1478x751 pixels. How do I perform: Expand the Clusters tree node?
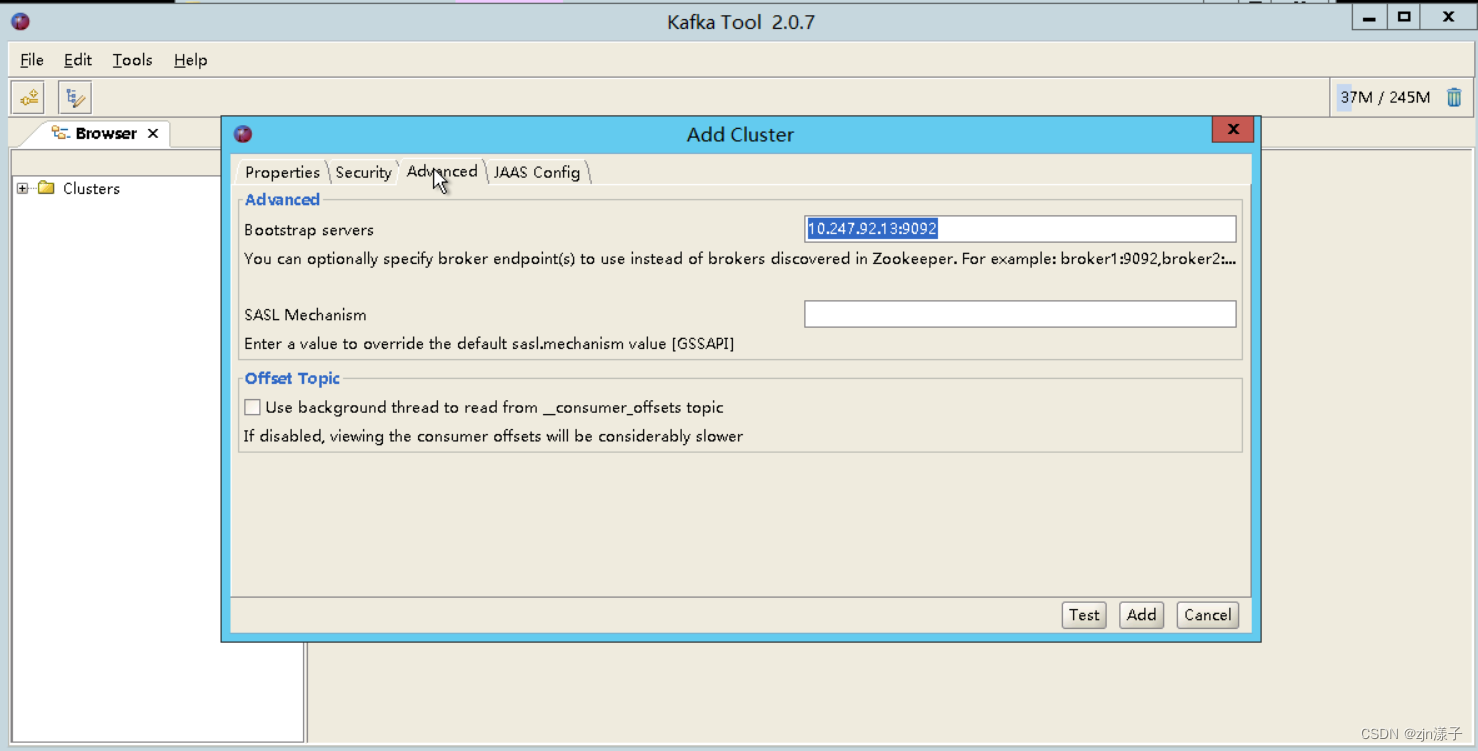click(x=22, y=188)
